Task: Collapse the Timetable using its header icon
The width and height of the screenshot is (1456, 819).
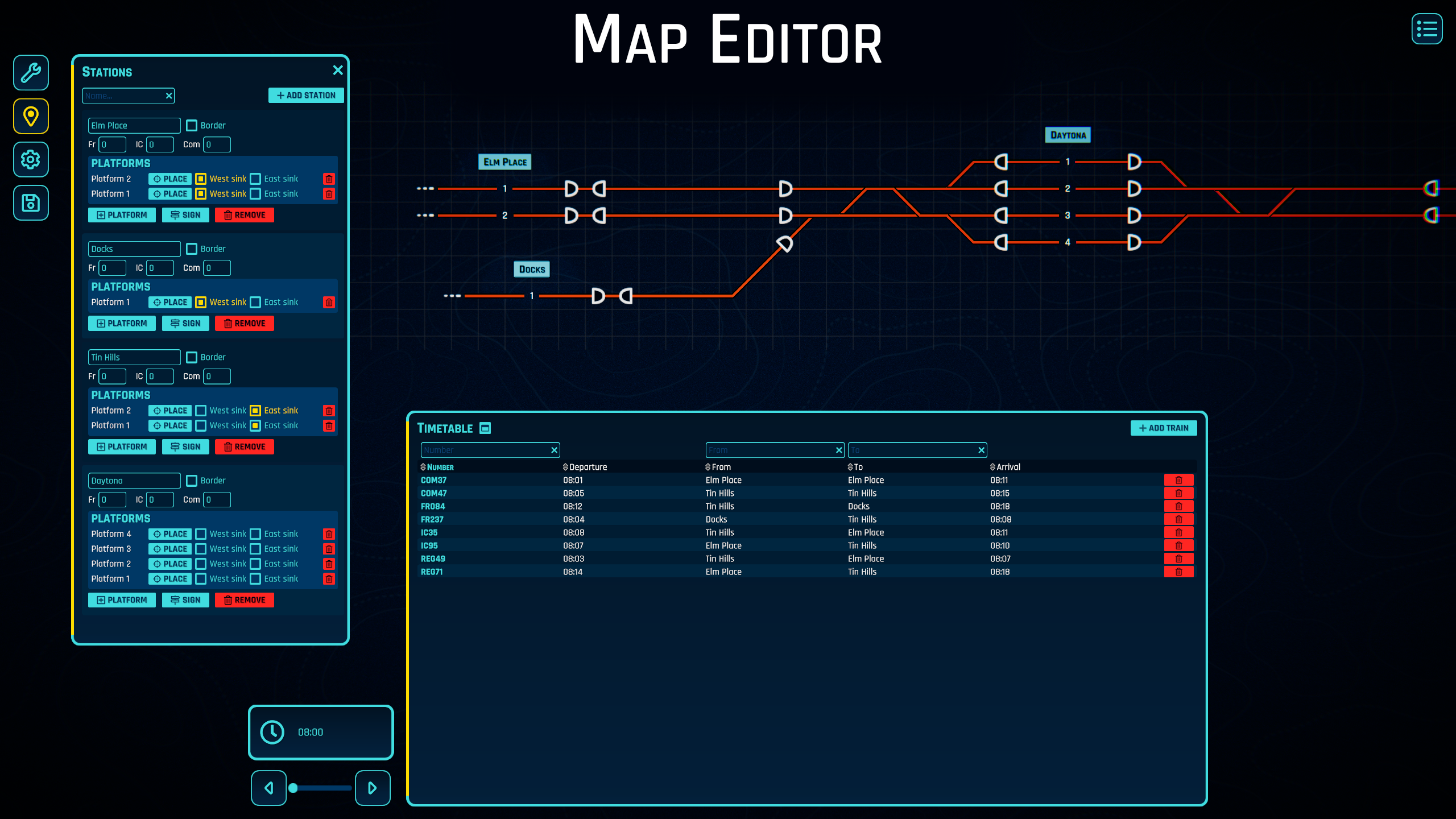Action: pos(485,428)
